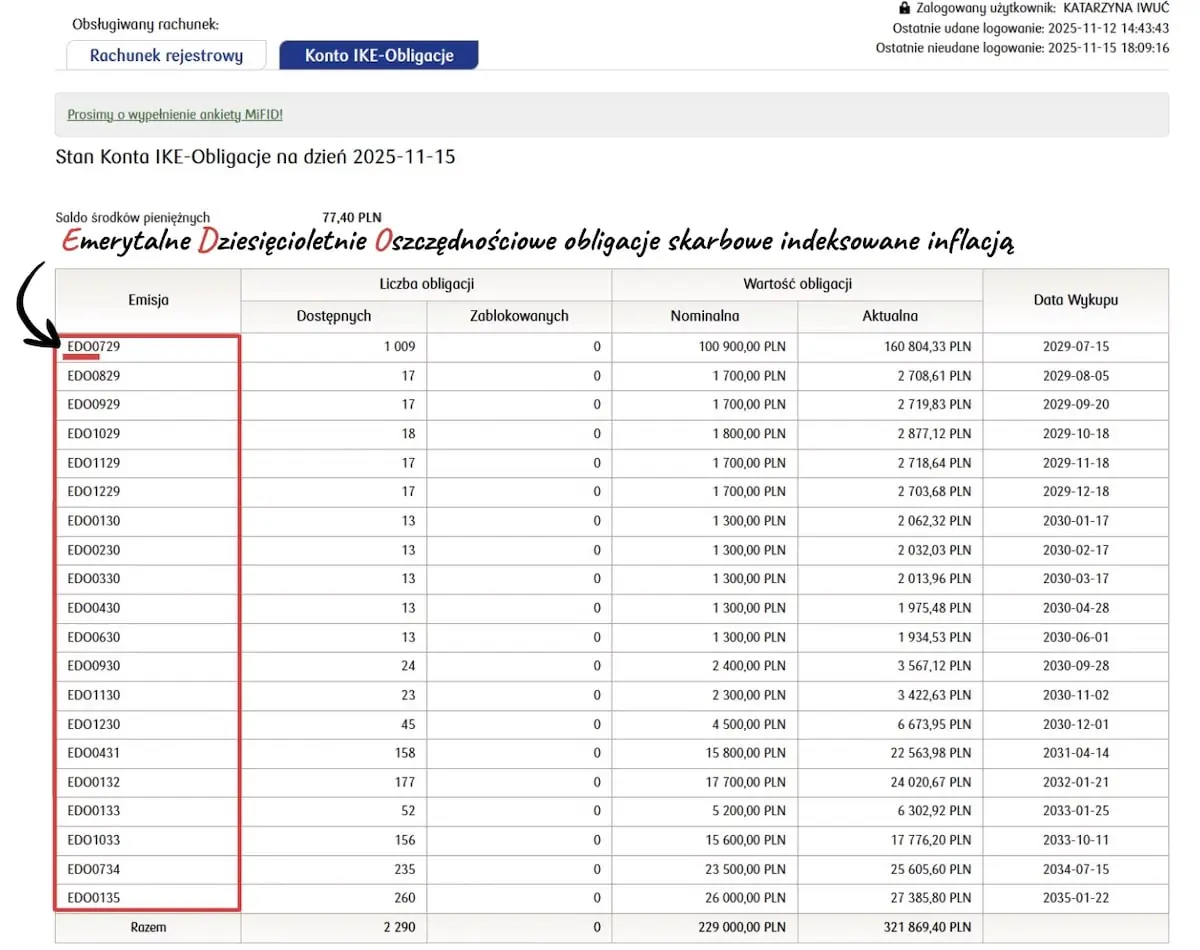Switch to the Rachunek rejestrowy tab
The image size is (1200, 950).
(x=166, y=56)
